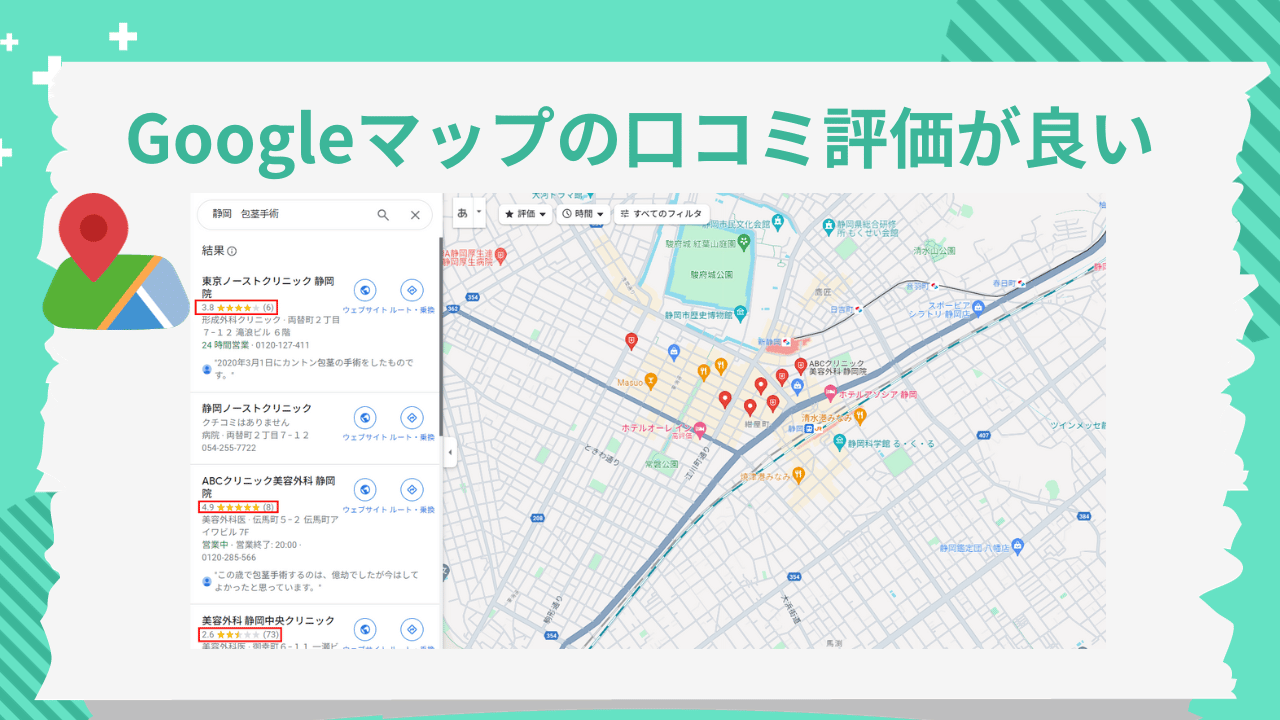
Task: Click the 3.8 star rating text
Action: [237, 307]
